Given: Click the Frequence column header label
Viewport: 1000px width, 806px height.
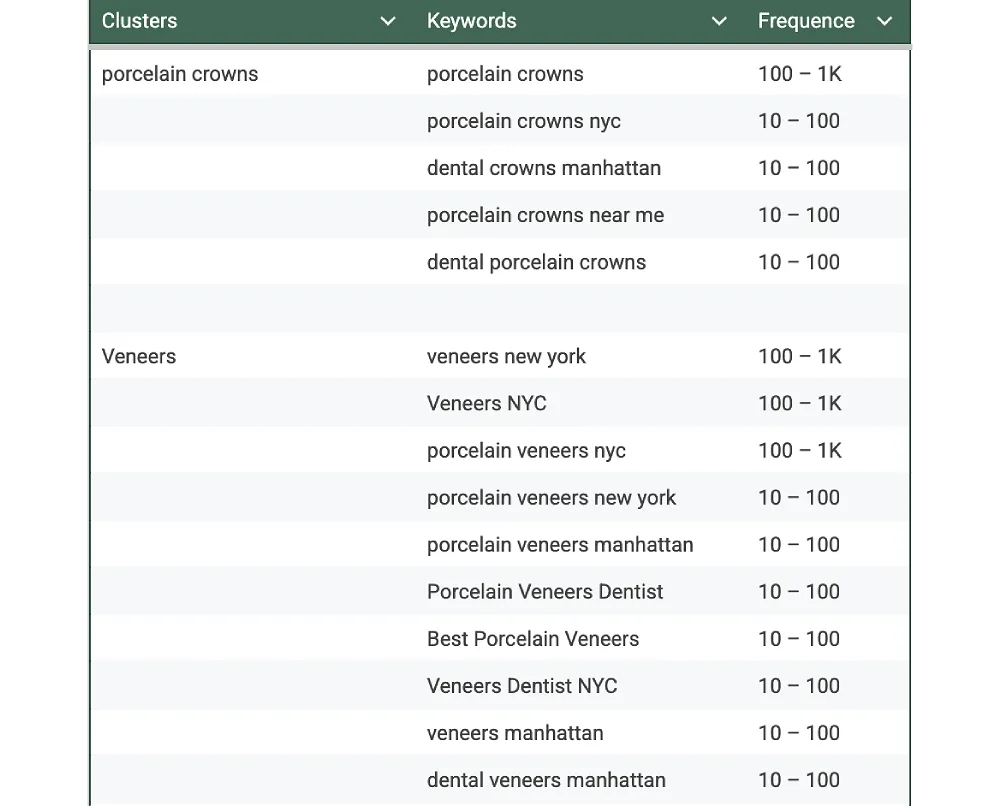Looking at the screenshot, I should pos(805,21).
